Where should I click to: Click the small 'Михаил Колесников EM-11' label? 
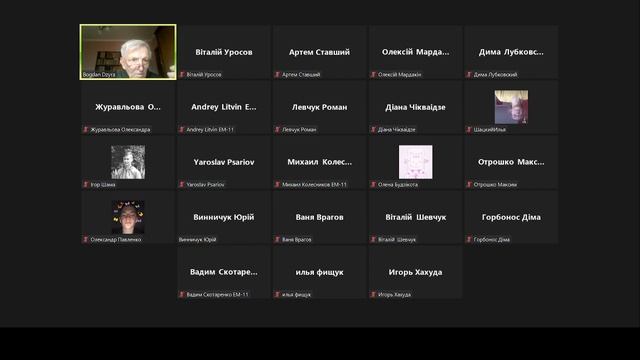(314, 185)
